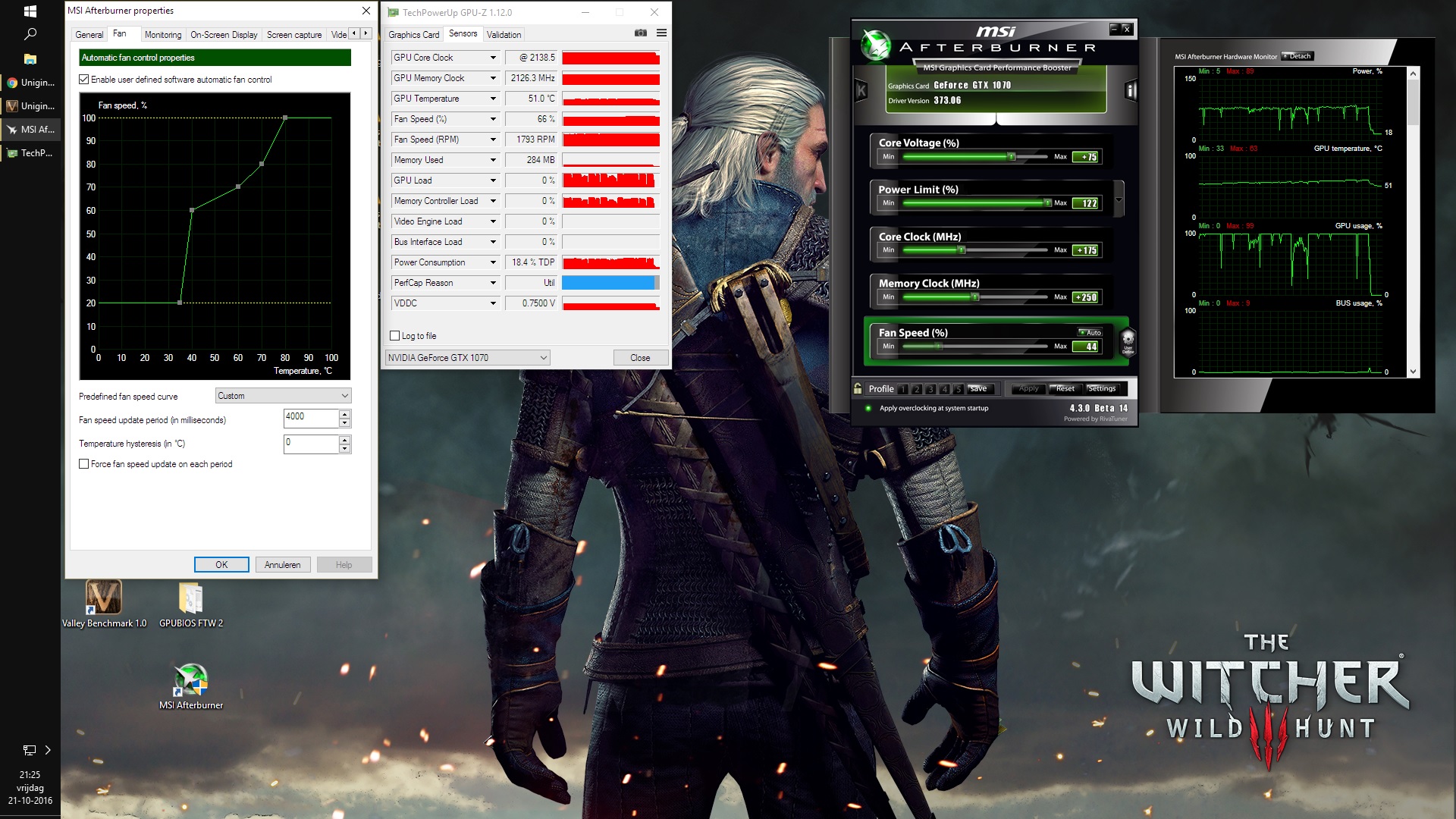Image resolution: width=1456 pixels, height=819 pixels.
Task: Click the Core Clock slider handle
Action: [x=962, y=250]
